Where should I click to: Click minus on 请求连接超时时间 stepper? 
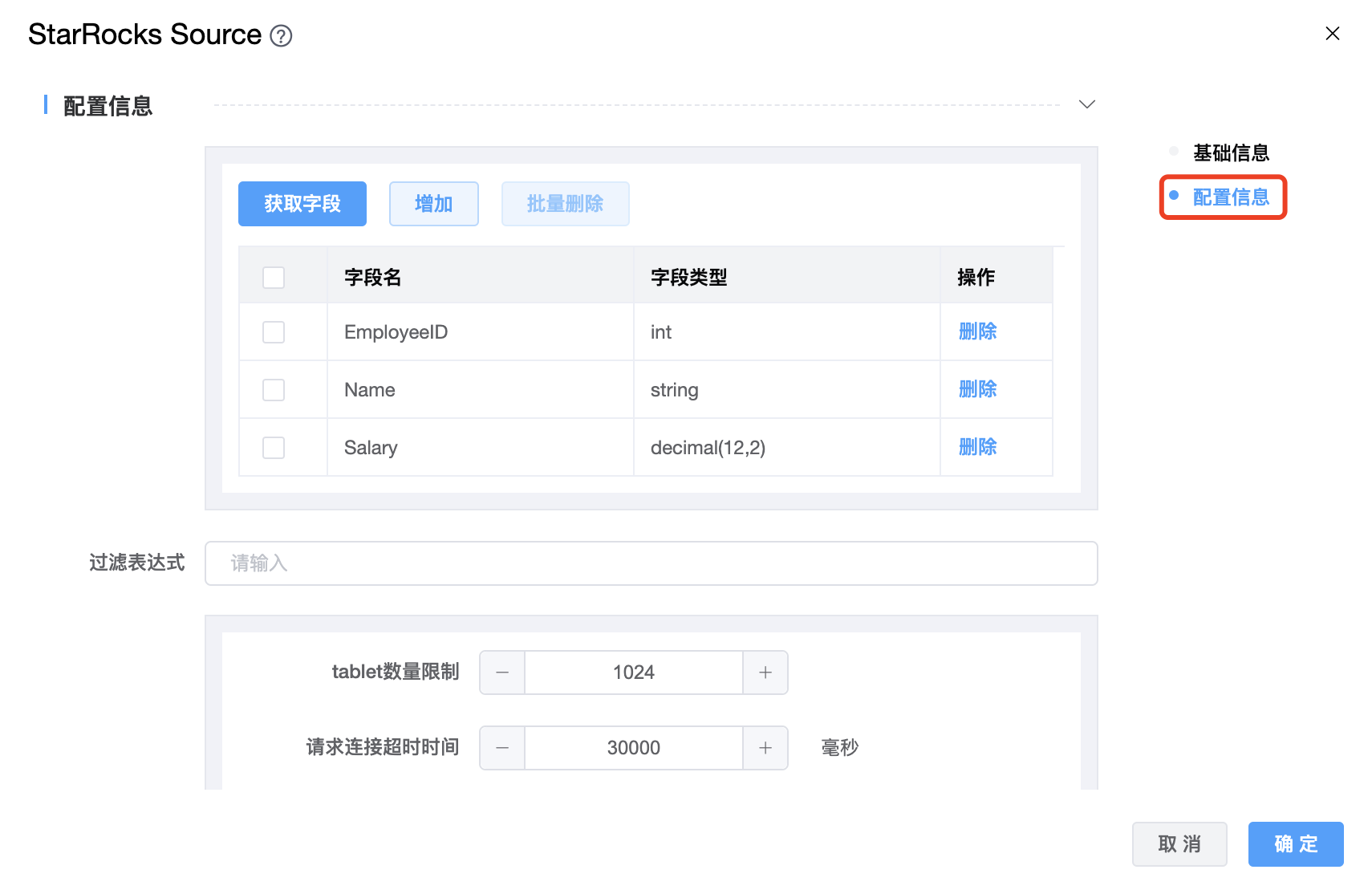point(502,748)
